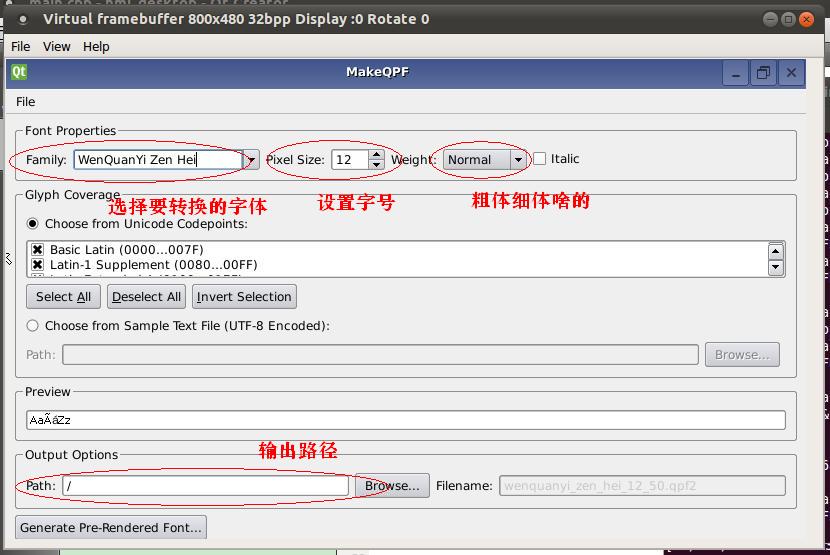Screen dimensions: 830x555
Task: Increase Pixel Size with up arrow
Action: click(376, 155)
